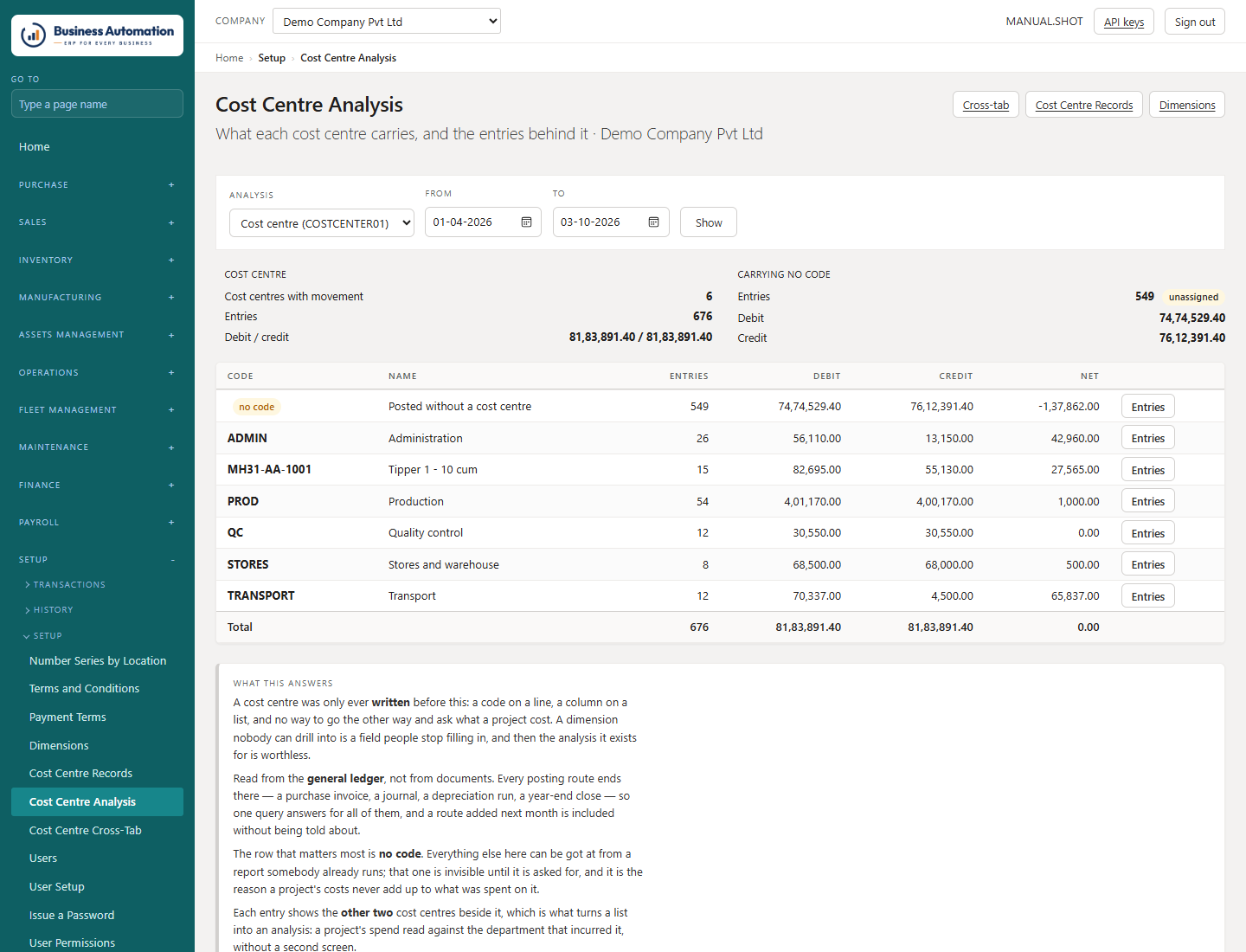View Entries for TRANSPORT row
This screenshot has height=952, width=1246.
tap(1148, 596)
